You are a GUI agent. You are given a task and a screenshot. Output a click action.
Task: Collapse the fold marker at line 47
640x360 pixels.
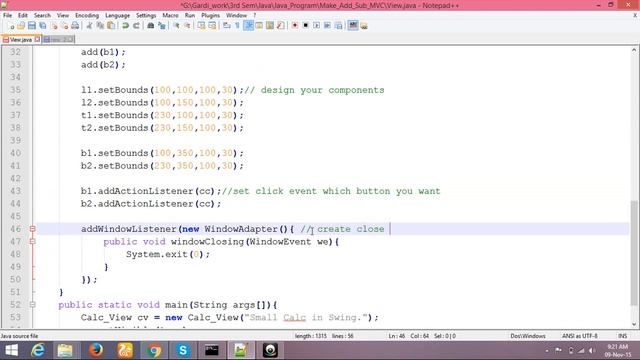[33, 242]
